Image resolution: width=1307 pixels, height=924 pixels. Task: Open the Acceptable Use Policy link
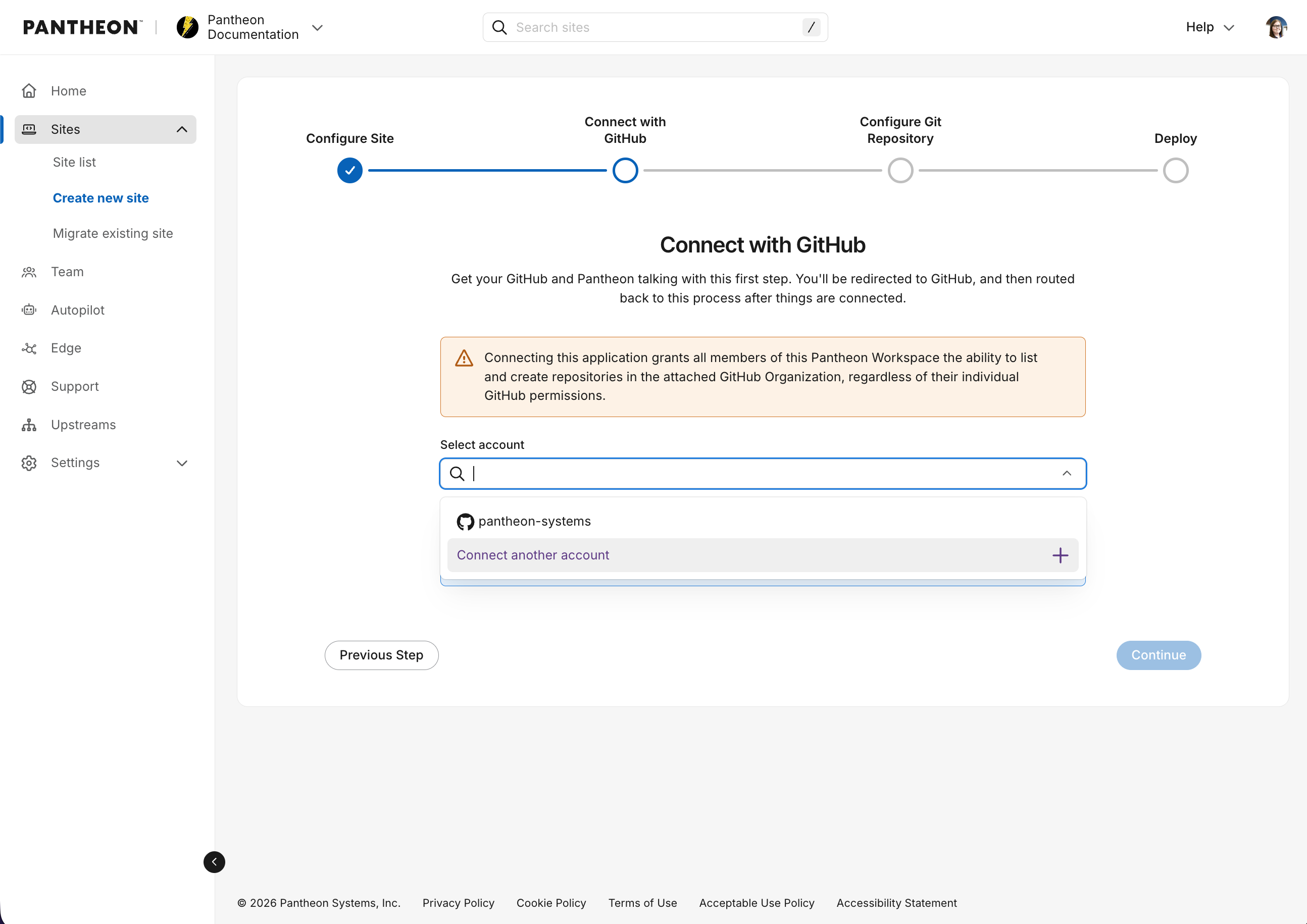[757, 903]
